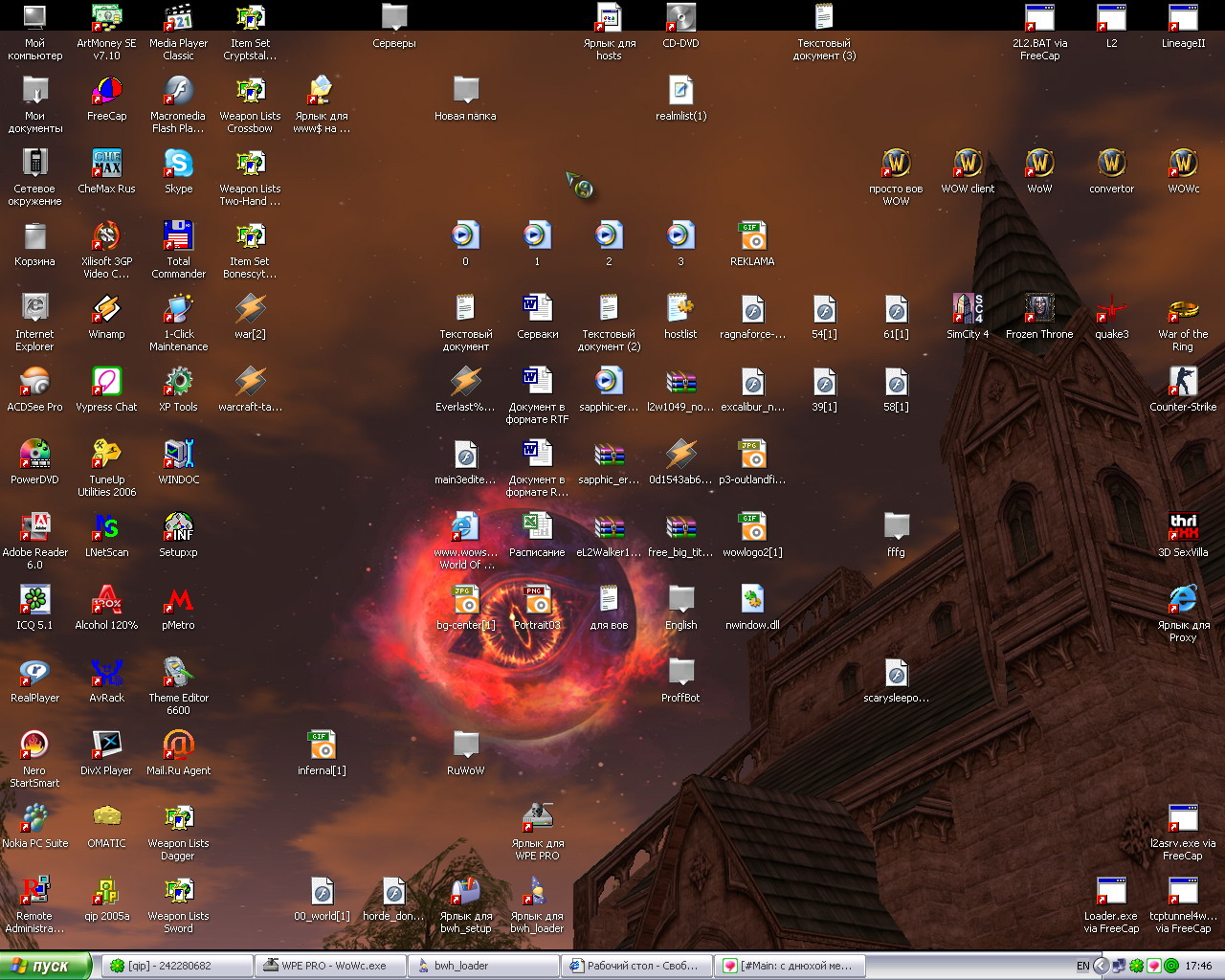Select the Skype desktop icon
Image resolution: width=1225 pixels, height=980 pixels.
[x=178, y=171]
